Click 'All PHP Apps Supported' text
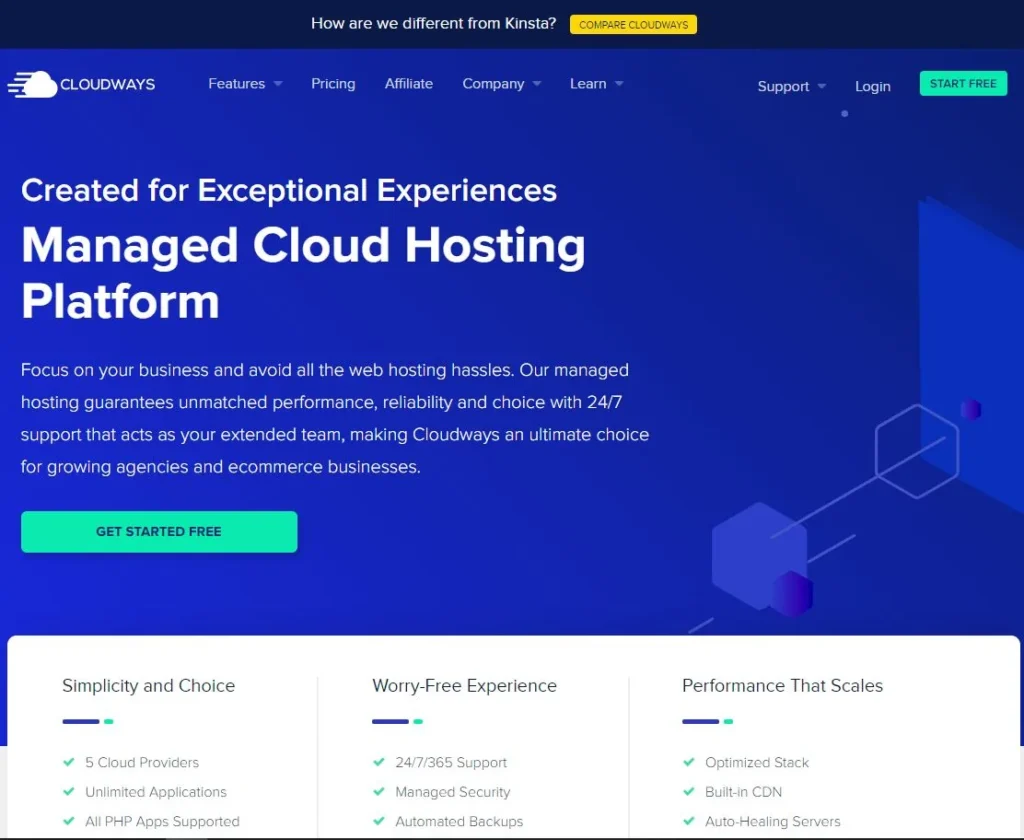Viewport: 1024px width, 840px height. point(162,821)
